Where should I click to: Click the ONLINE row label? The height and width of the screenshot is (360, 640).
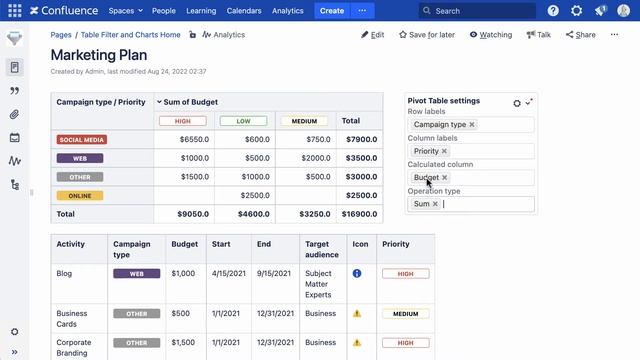click(80, 196)
